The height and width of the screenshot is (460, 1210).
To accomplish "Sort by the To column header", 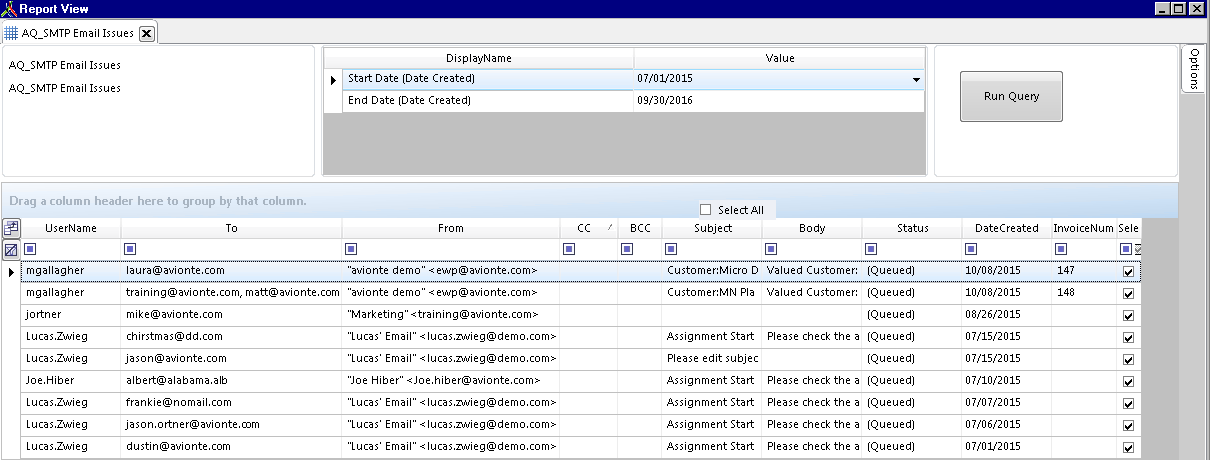I will (231, 228).
